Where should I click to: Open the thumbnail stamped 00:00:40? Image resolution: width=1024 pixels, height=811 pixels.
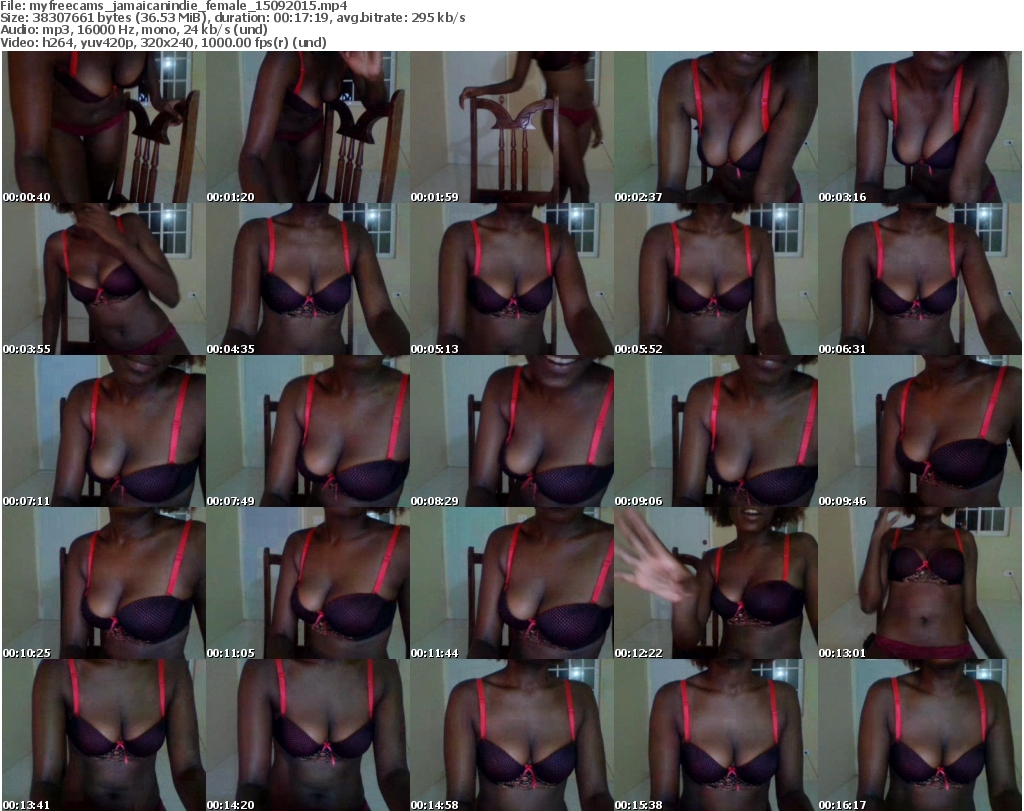[x=104, y=127]
